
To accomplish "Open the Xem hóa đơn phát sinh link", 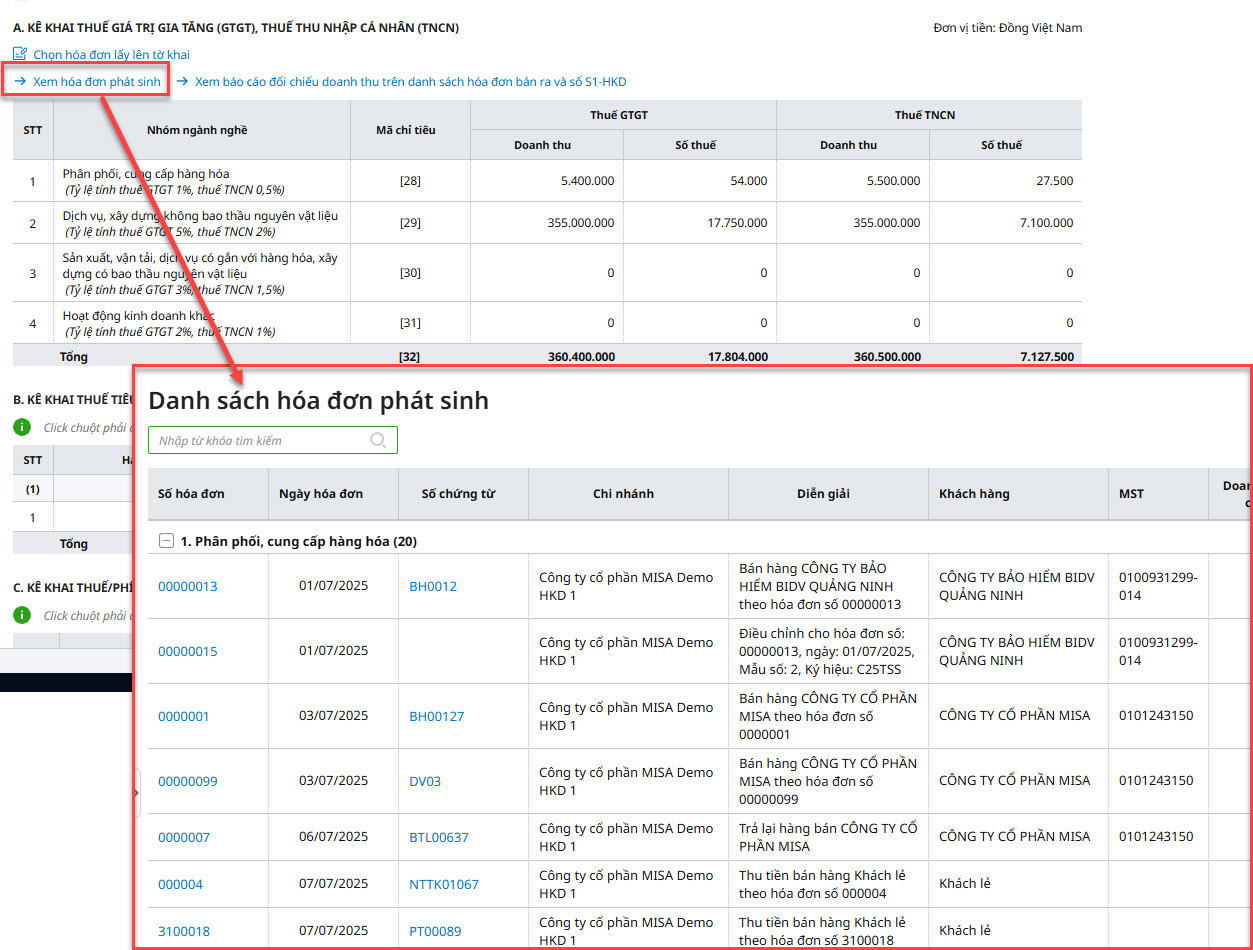I will click(96, 82).
